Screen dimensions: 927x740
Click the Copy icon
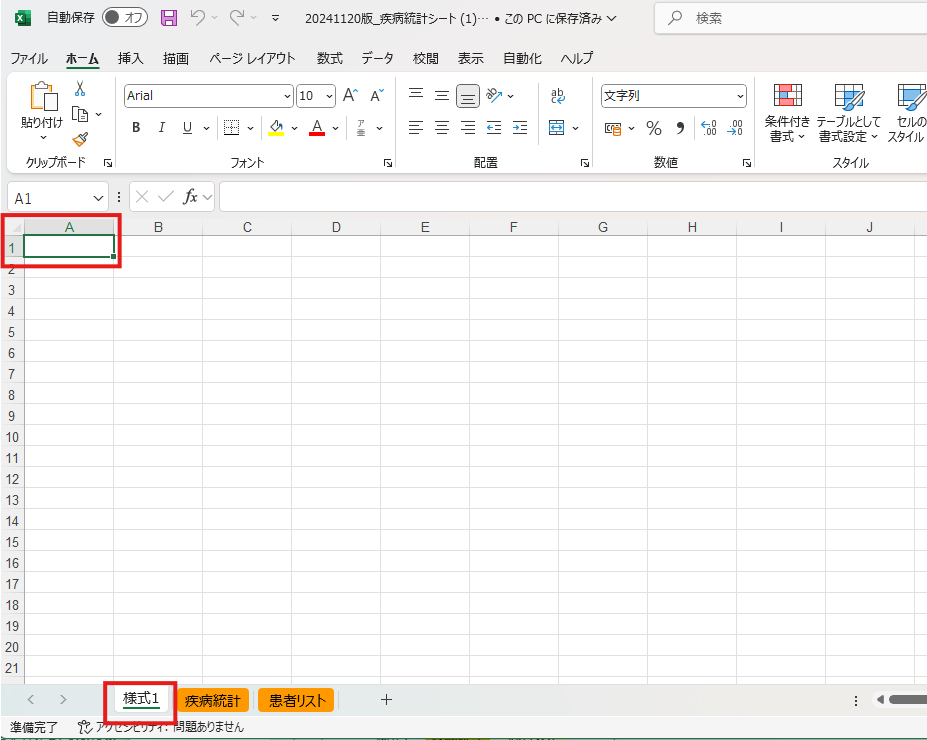coord(80,114)
